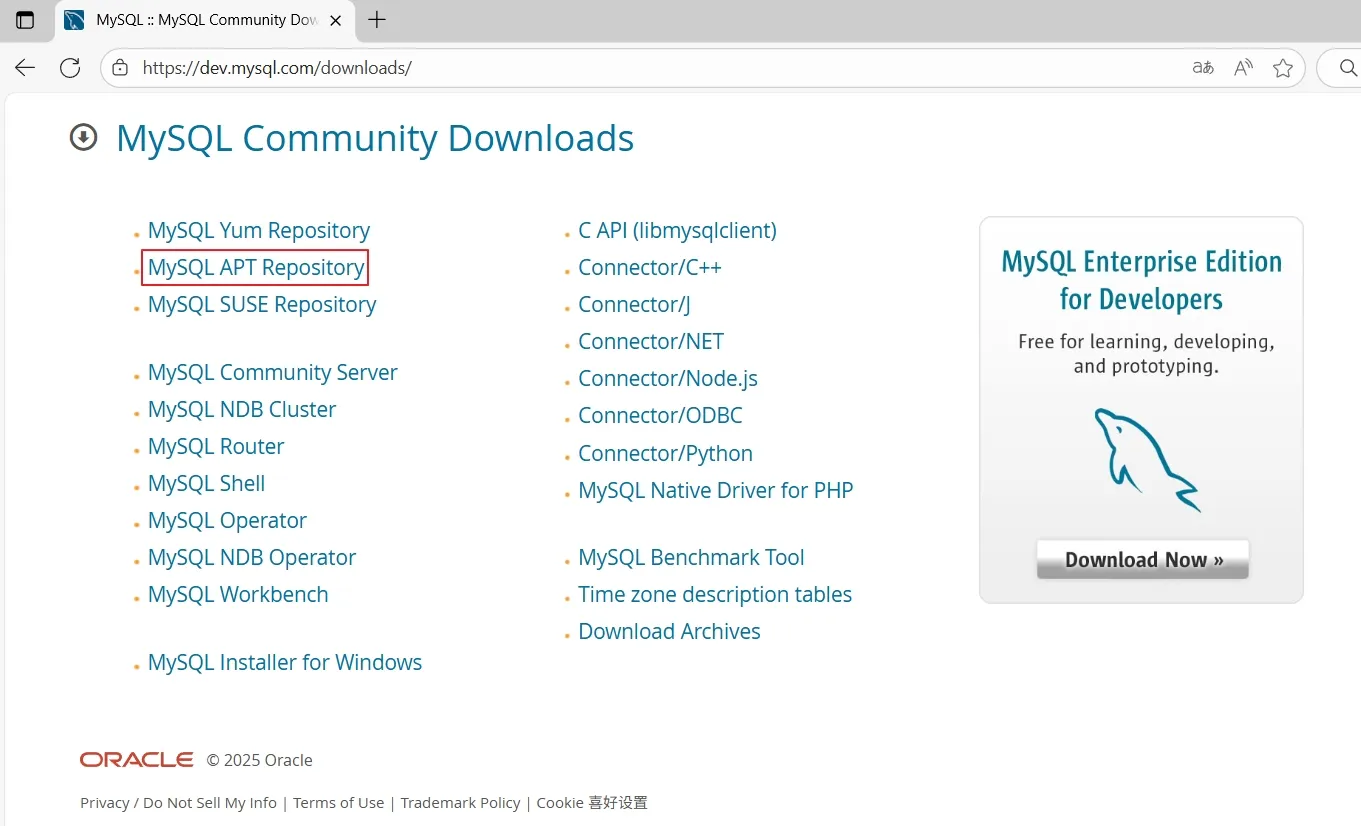Image resolution: width=1361 pixels, height=826 pixels.
Task: Go to MySQL Workbench downloads
Action: tap(238, 595)
